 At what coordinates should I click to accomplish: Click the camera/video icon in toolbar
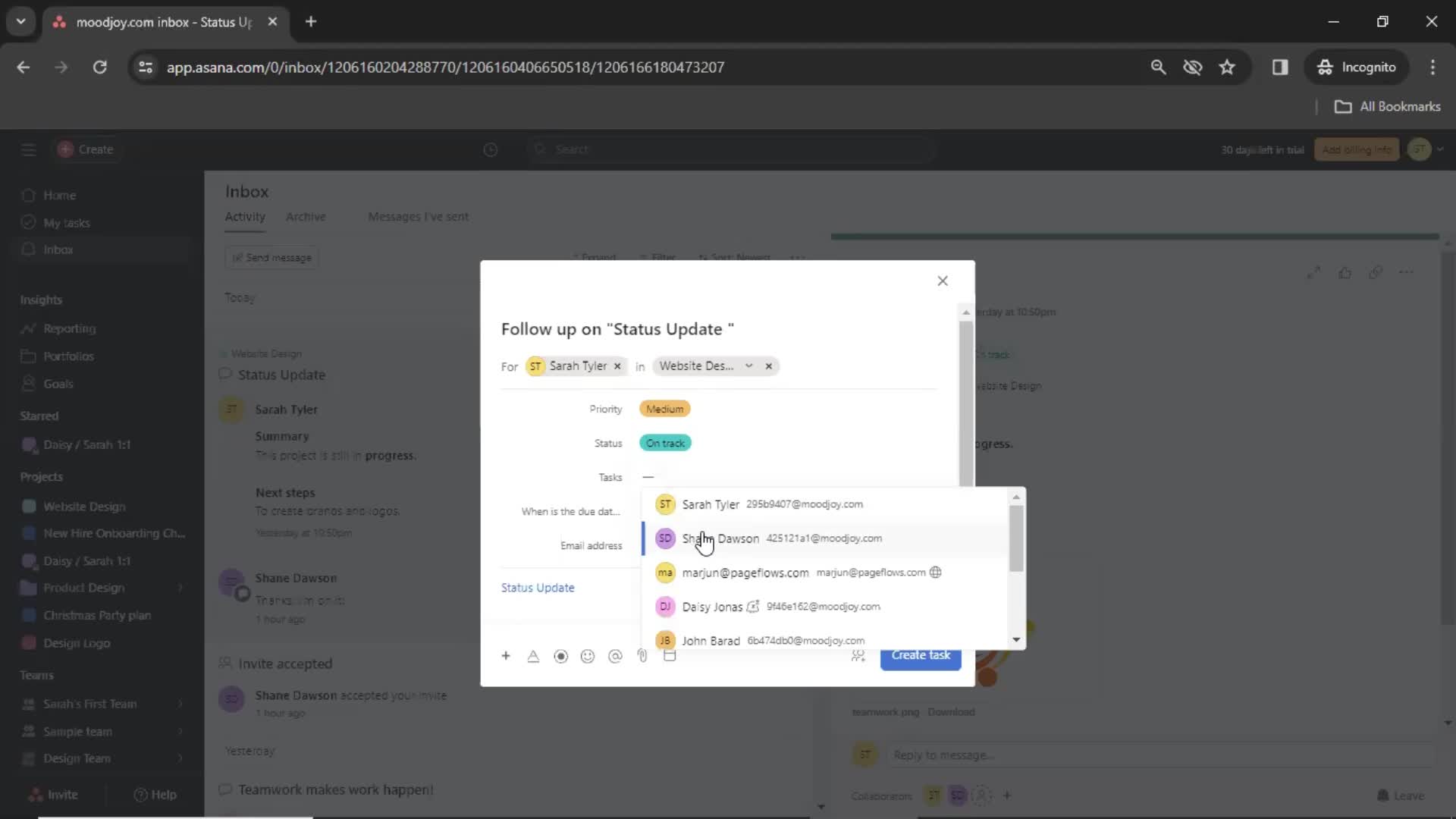pyautogui.click(x=561, y=656)
